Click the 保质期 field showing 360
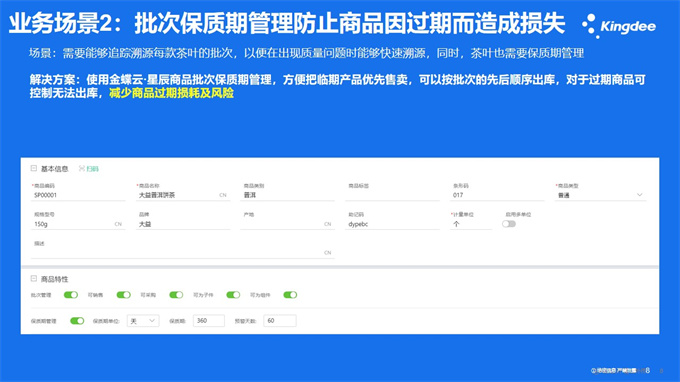The image size is (680, 382). [x=209, y=321]
